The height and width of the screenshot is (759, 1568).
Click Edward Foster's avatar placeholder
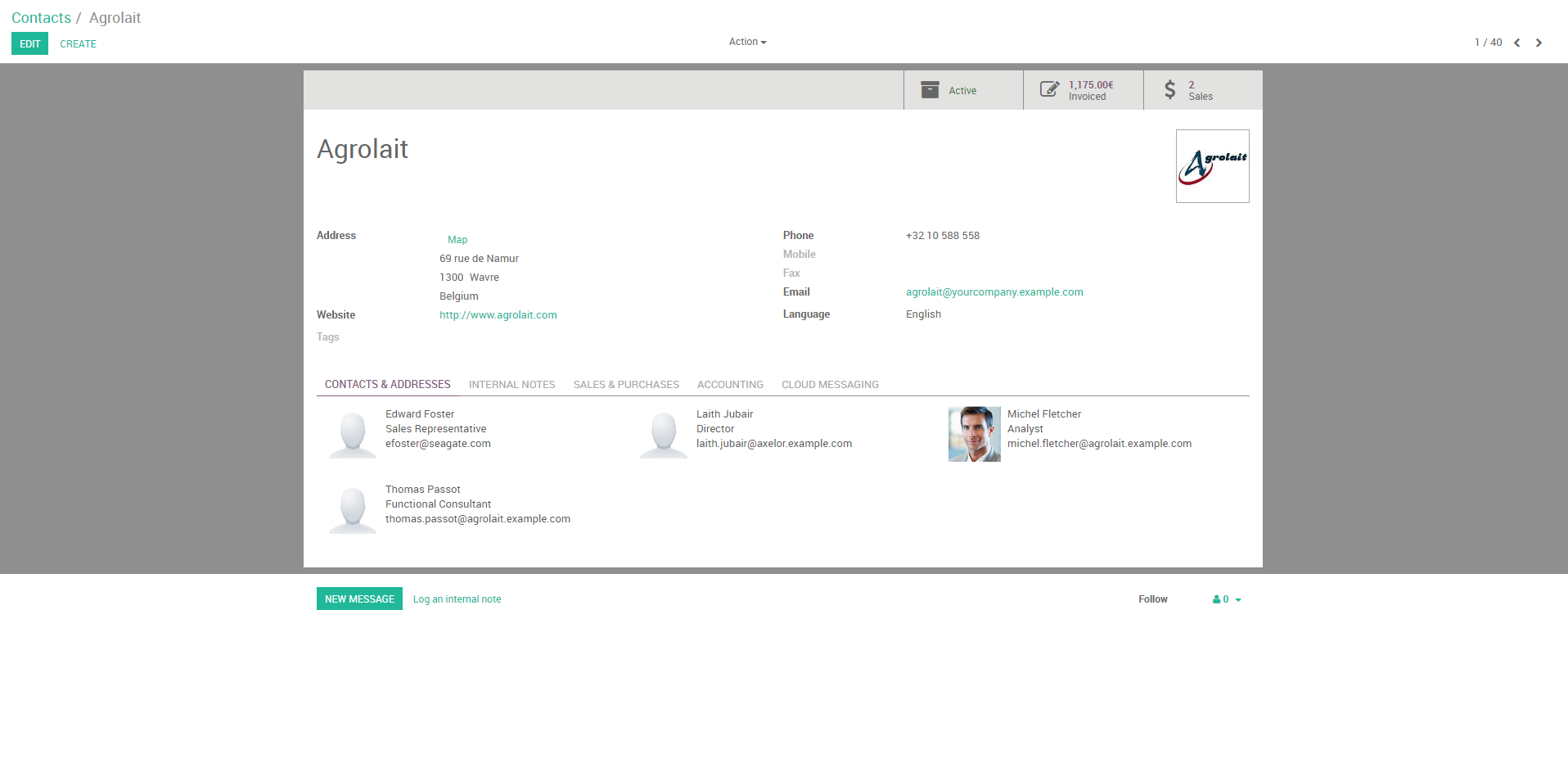click(x=353, y=434)
